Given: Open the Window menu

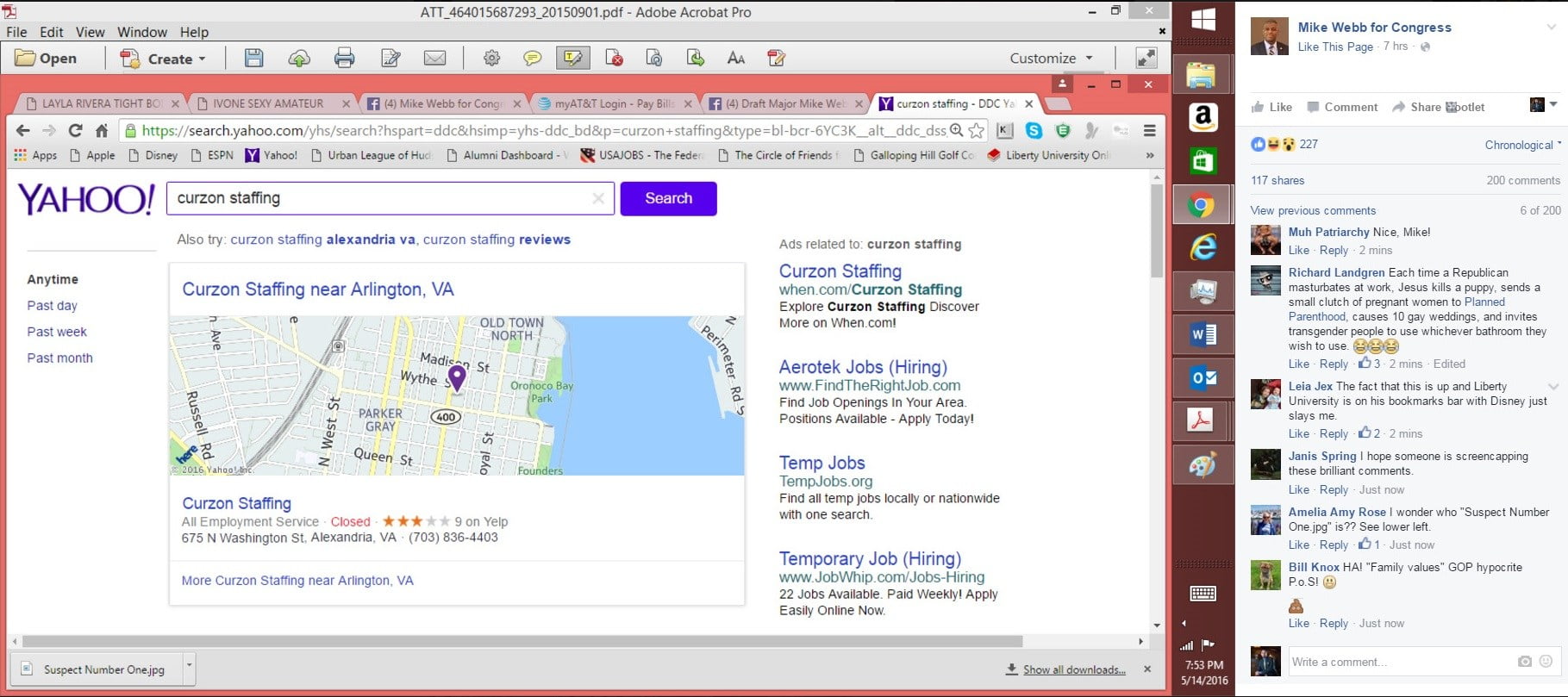Looking at the screenshot, I should tap(142, 32).
